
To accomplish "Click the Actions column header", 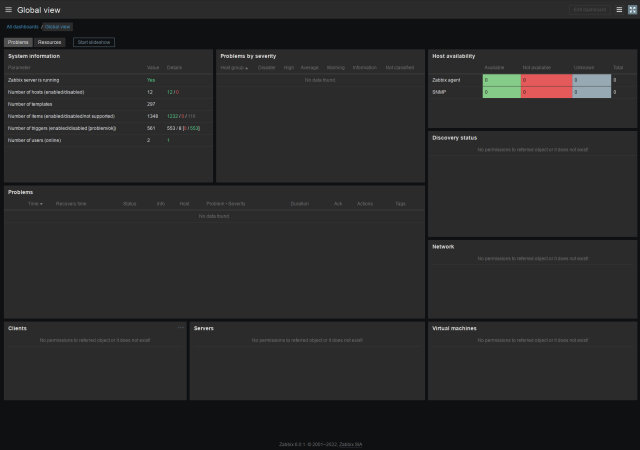I will (x=364, y=204).
